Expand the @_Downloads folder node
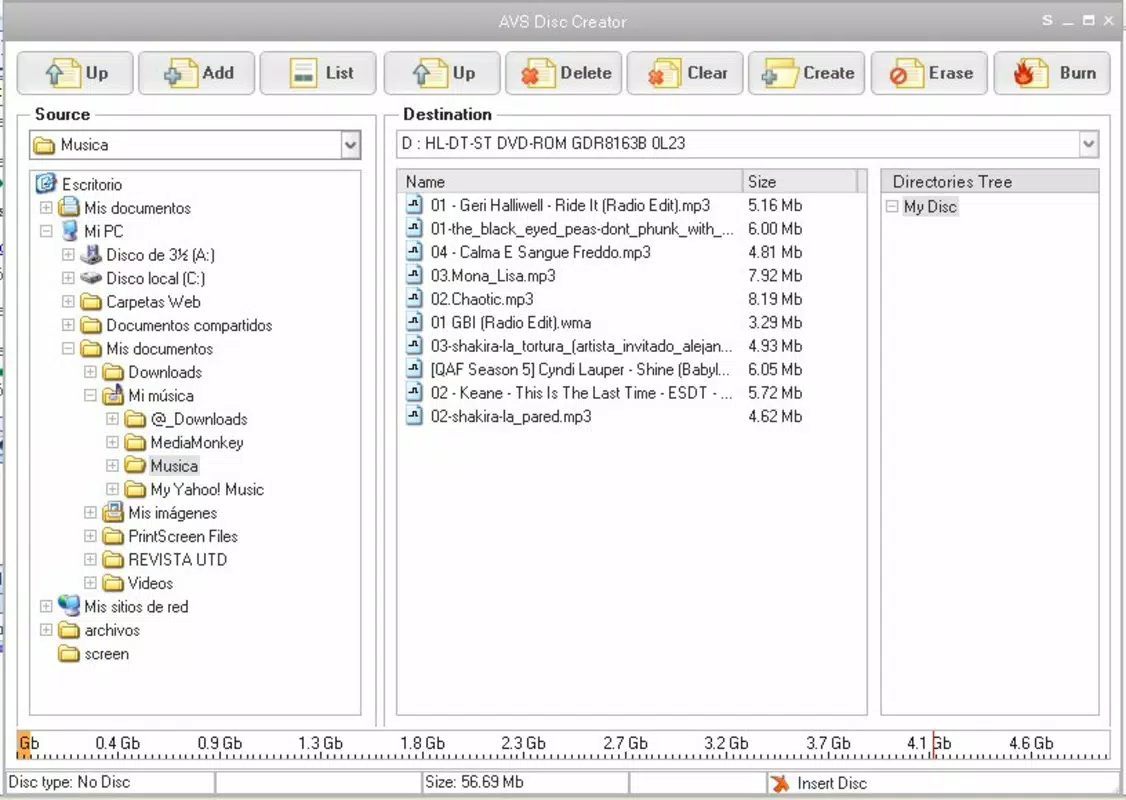1126x800 pixels. pyautogui.click(x=113, y=419)
